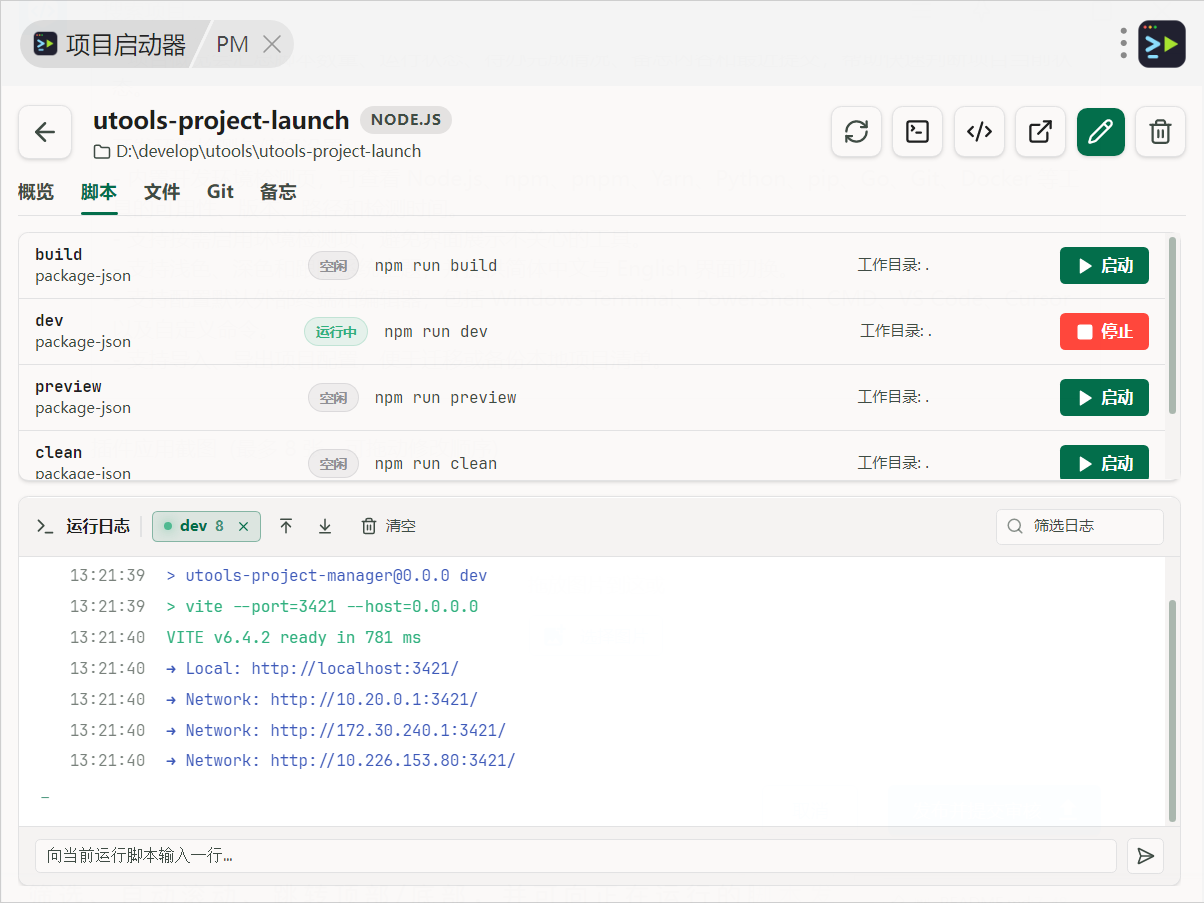Select the 脚本 tab

point(99,192)
